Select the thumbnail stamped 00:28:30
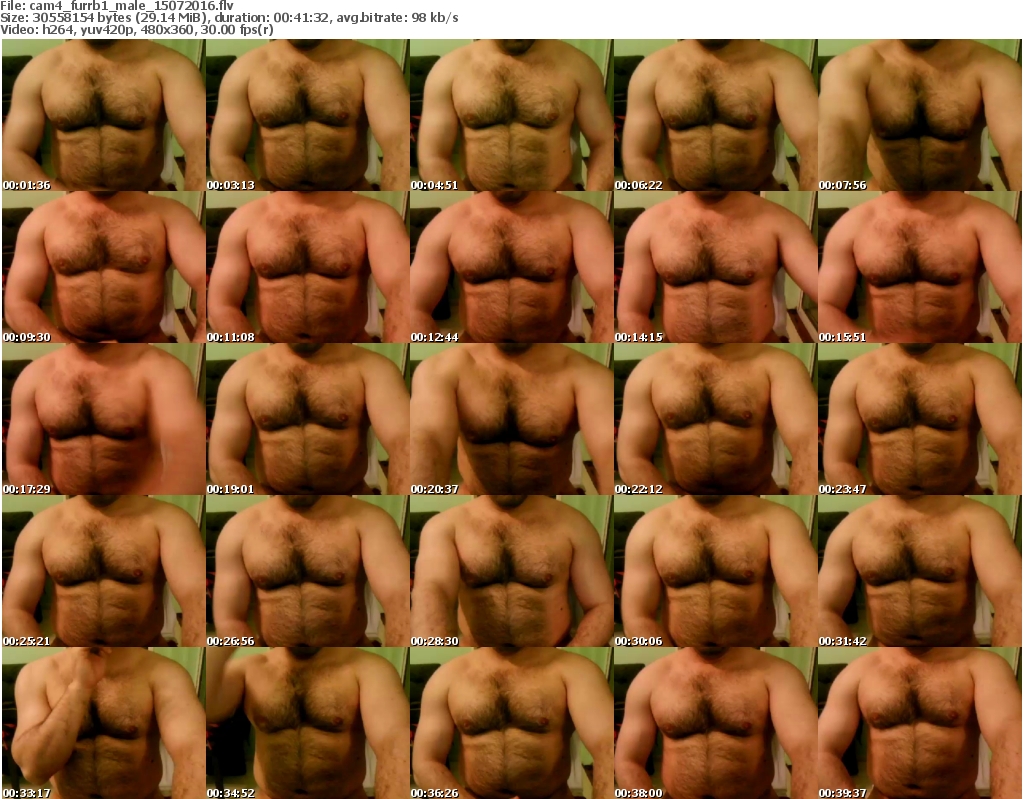The height and width of the screenshot is (799, 1024). tap(511, 571)
